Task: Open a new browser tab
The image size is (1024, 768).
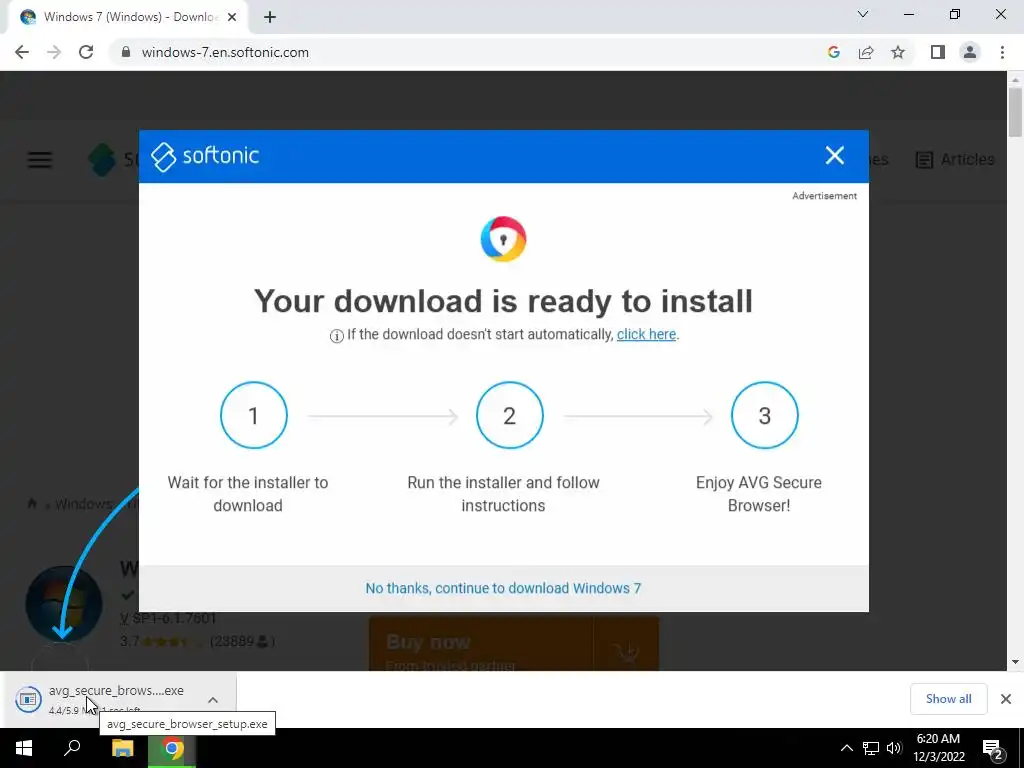Action: [270, 17]
